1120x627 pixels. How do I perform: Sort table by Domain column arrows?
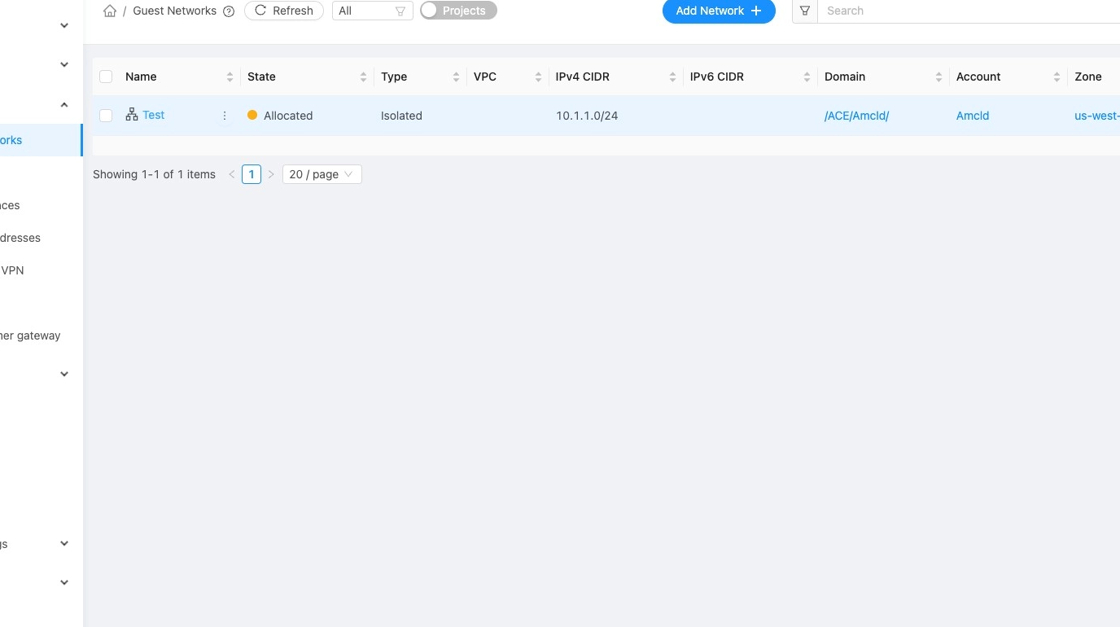[x=938, y=77]
